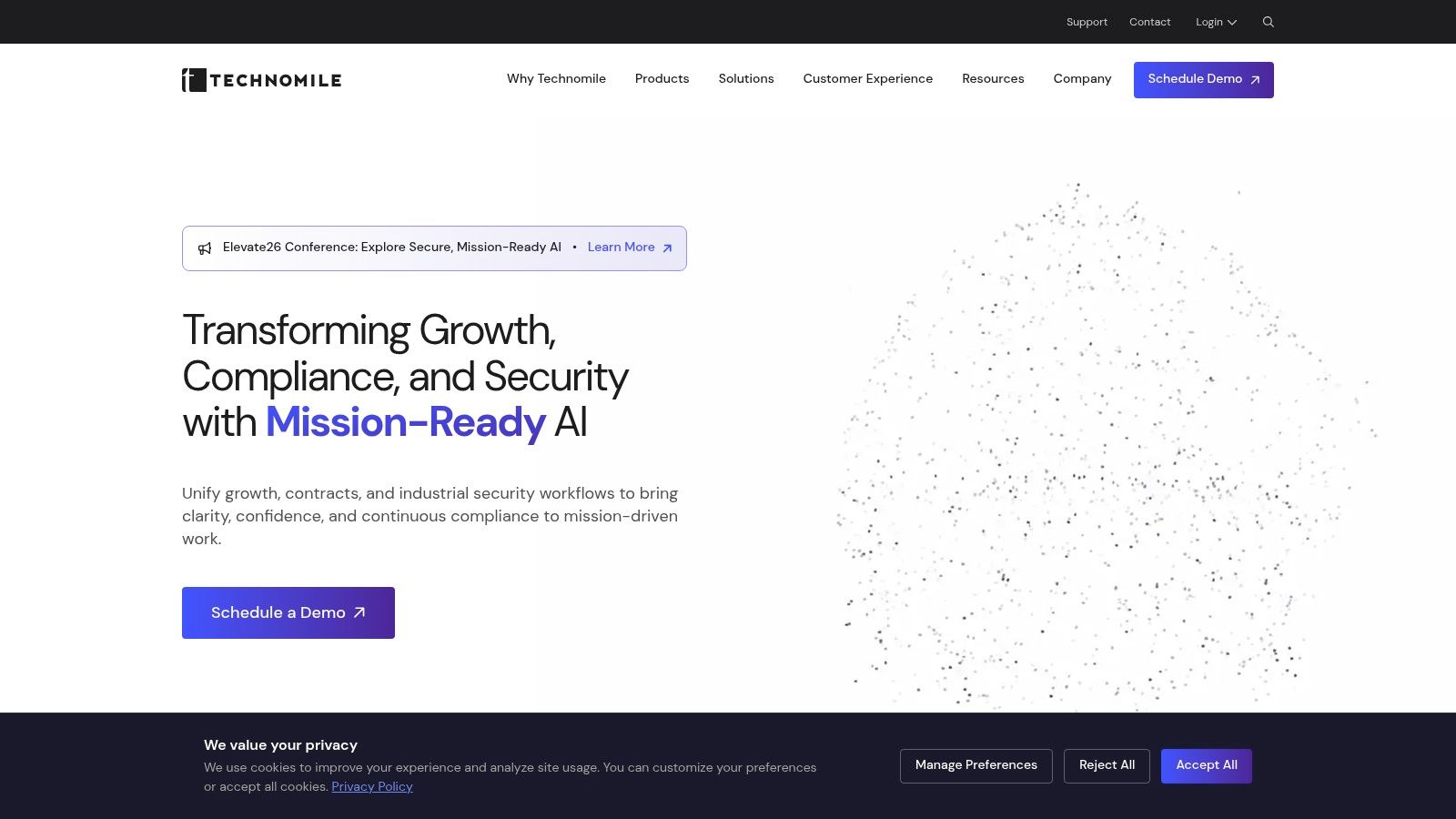Go to the Contact page
Image resolution: width=1456 pixels, height=819 pixels.
pos(1149,22)
